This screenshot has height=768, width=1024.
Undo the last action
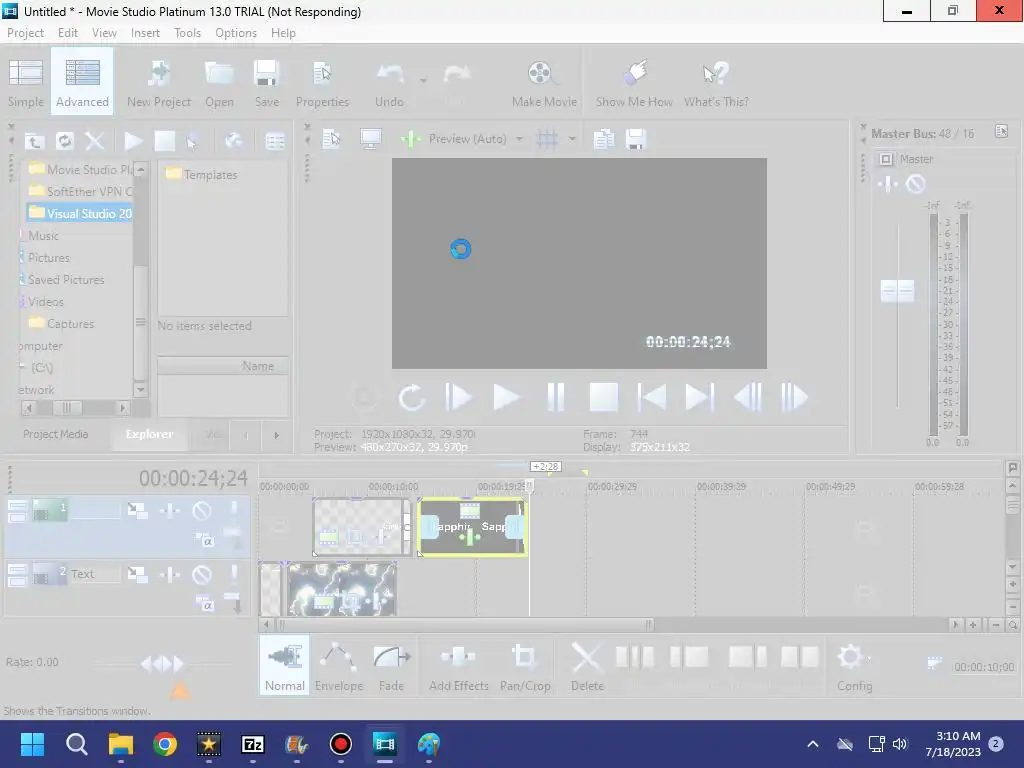(389, 83)
